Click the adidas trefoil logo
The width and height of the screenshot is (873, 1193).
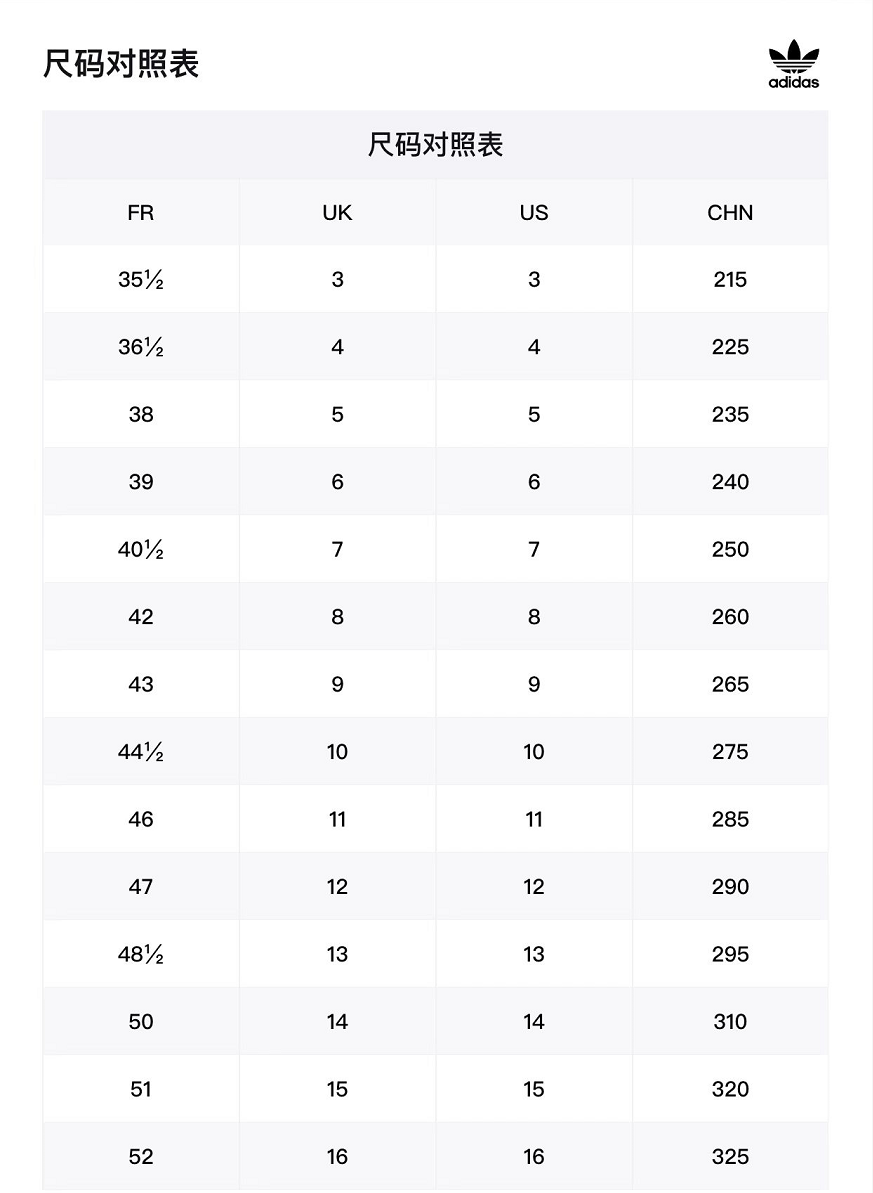tap(793, 65)
